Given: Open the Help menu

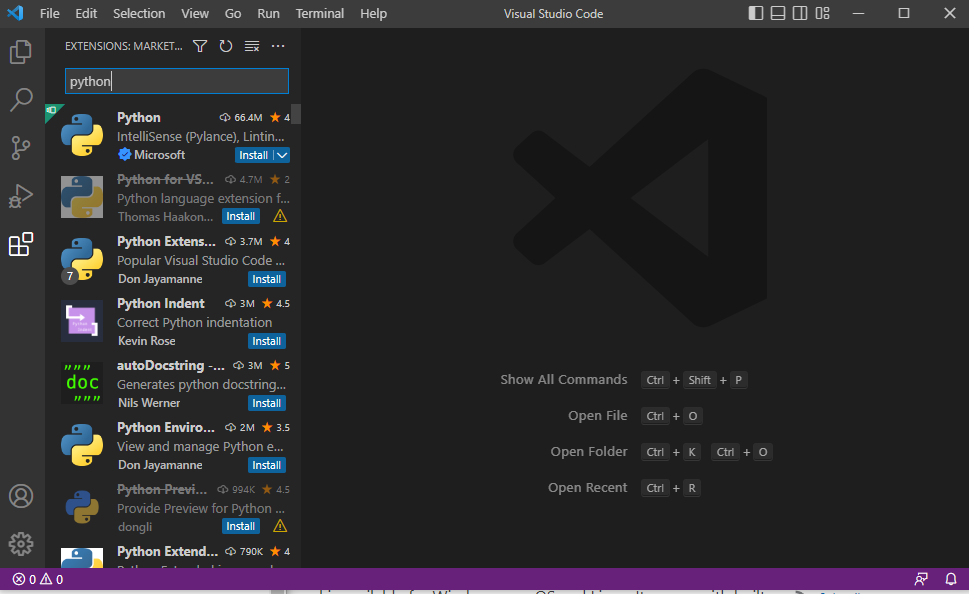Looking at the screenshot, I should (x=373, y=14).
